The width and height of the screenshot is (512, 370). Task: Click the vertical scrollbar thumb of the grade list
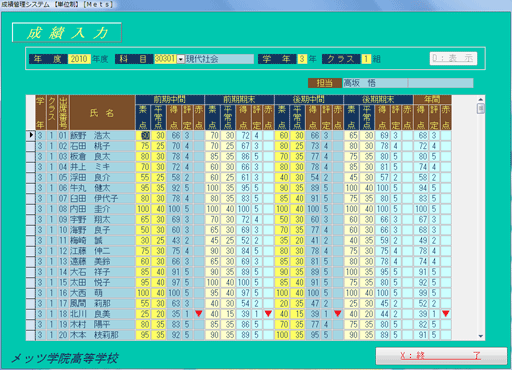[x=480, y=109]
